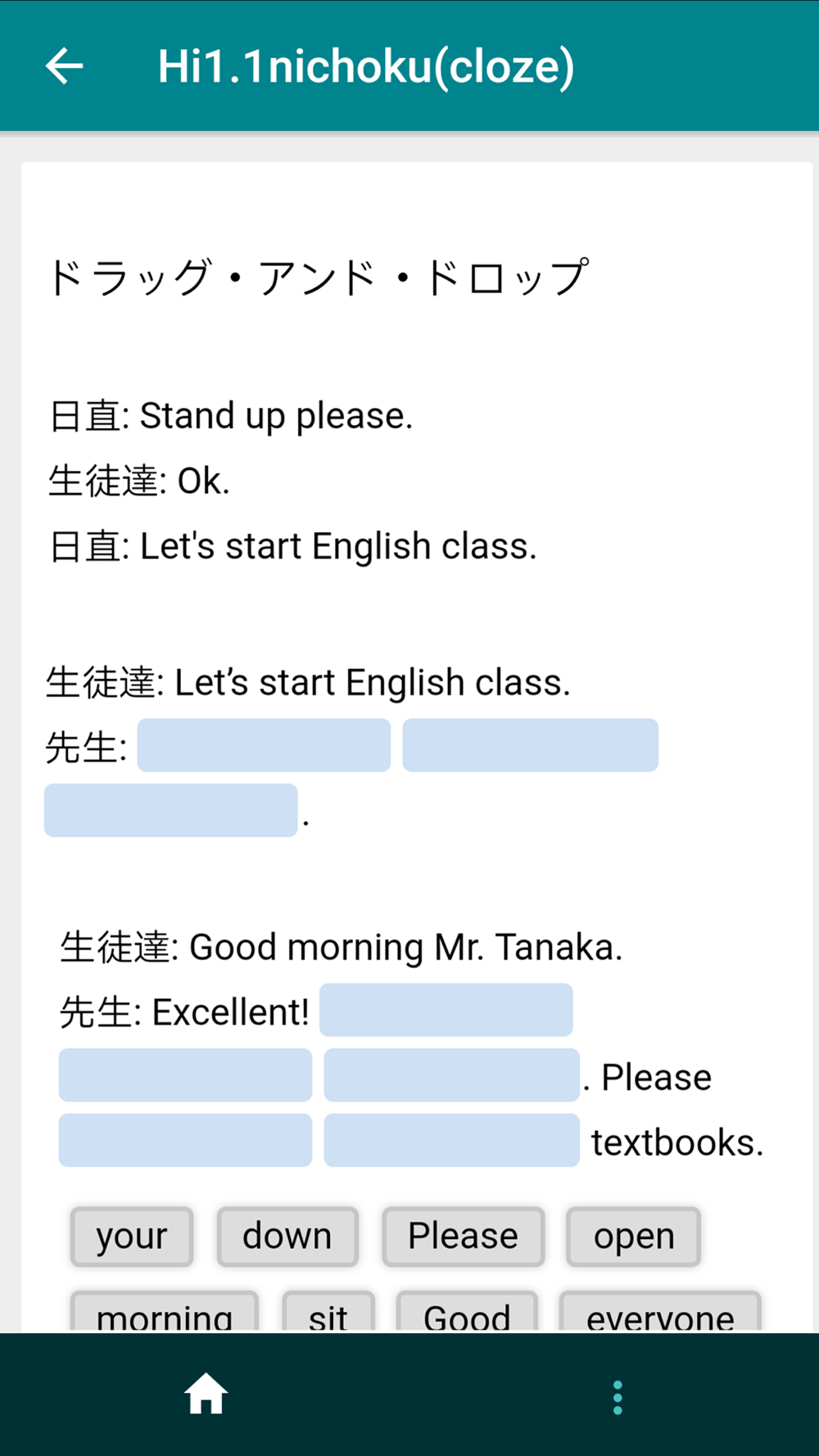Tap the back arrow icon

tap(65, 66)
